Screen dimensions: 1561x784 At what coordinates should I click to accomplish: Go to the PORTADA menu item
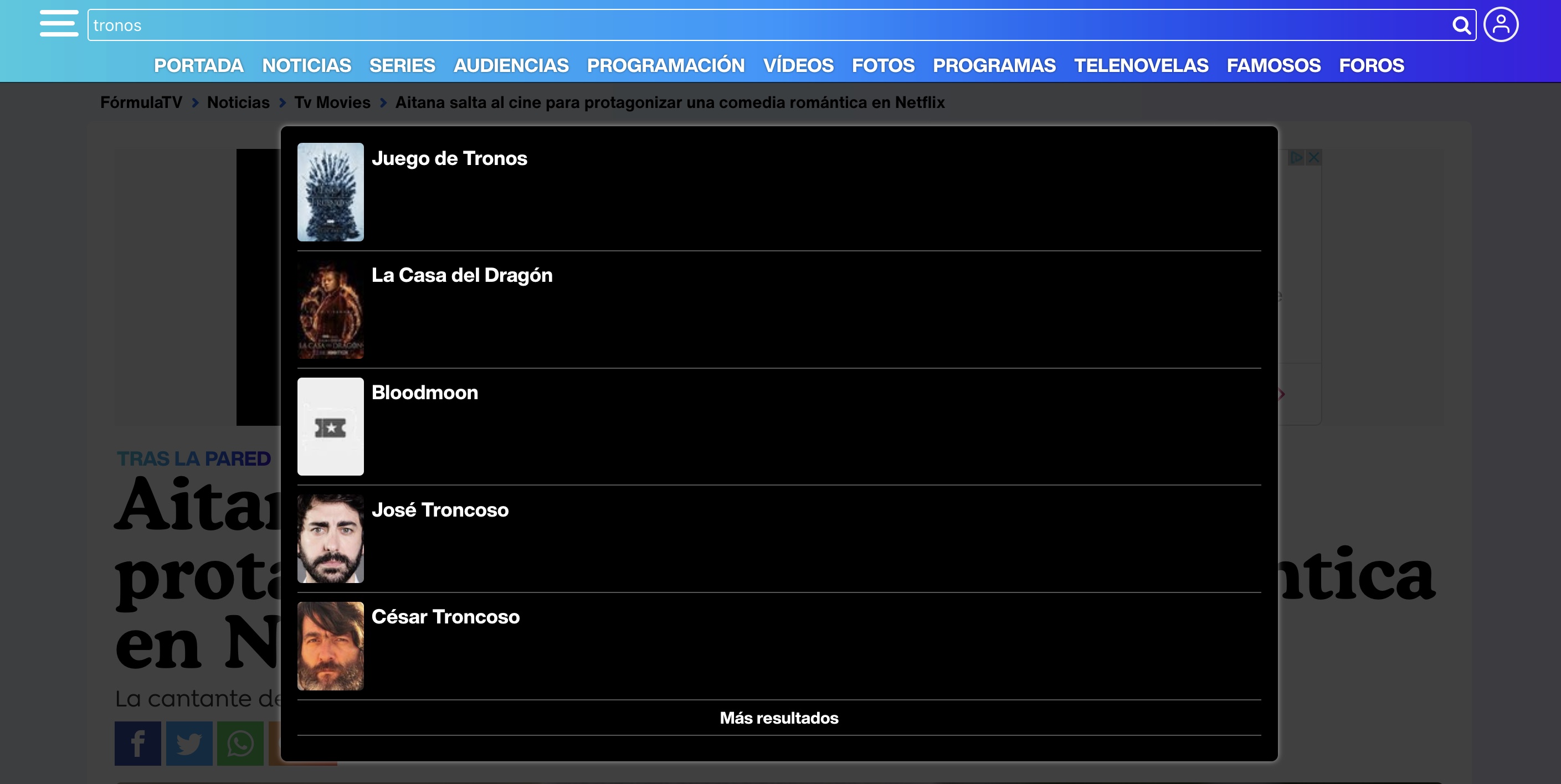199,65
